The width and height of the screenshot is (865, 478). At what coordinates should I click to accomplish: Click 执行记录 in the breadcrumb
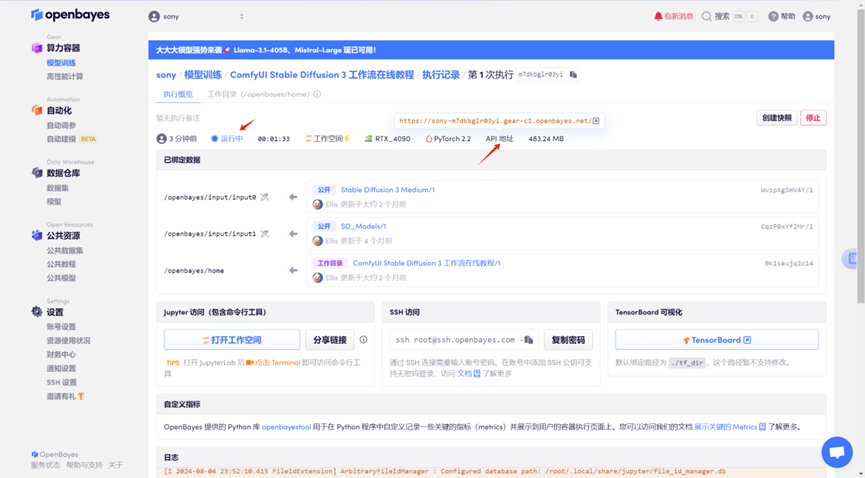(441, 75)
